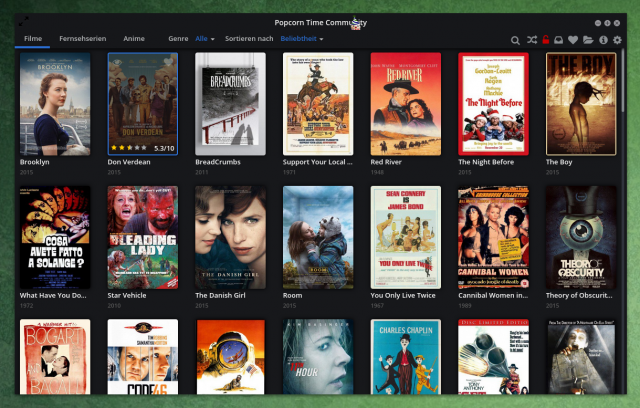Minimize the Popcorn Time window
The width and height of the screenshot is (640, 408).
[598, 23]
